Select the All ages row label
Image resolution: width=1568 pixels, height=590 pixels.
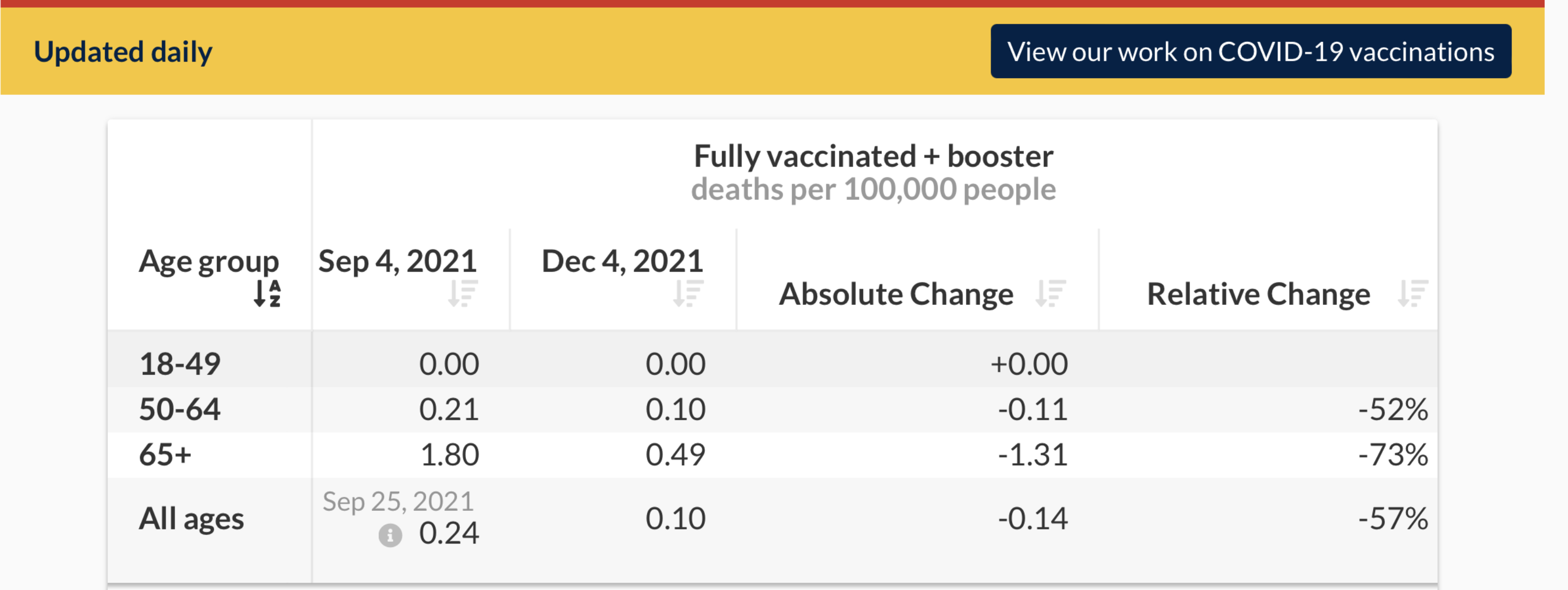191,520
